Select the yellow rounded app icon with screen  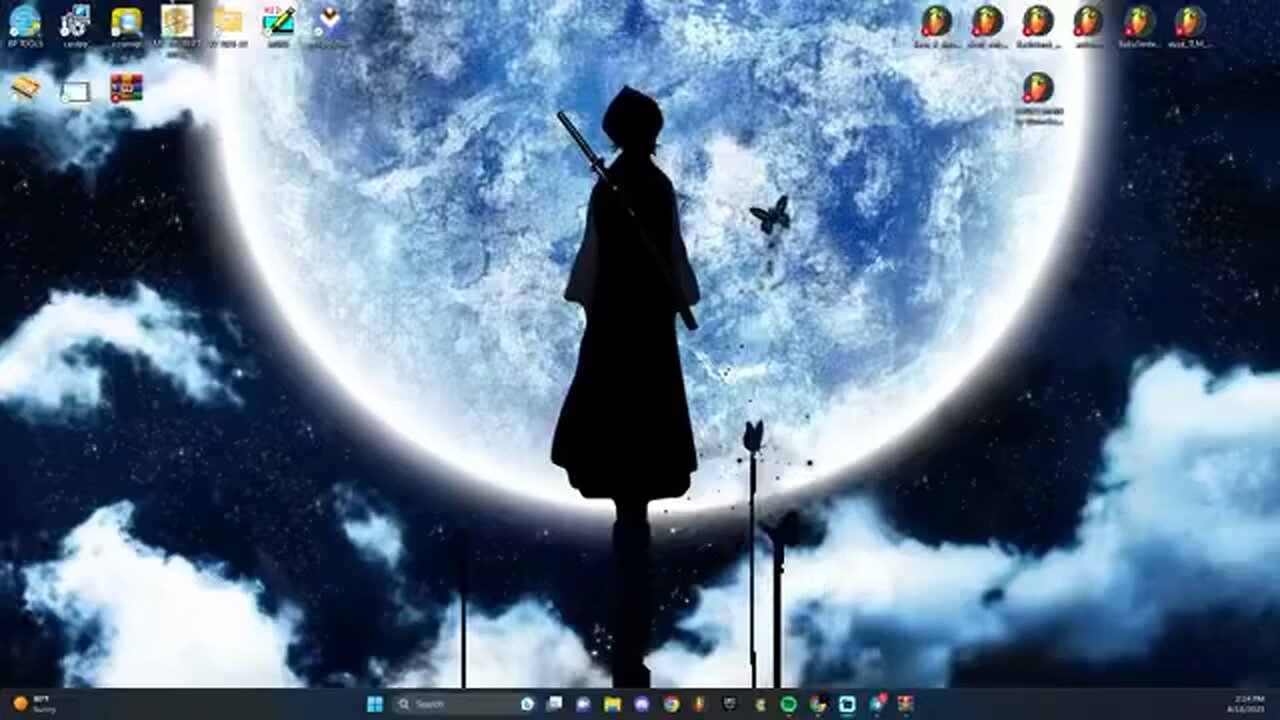click(x=126, y=20)
